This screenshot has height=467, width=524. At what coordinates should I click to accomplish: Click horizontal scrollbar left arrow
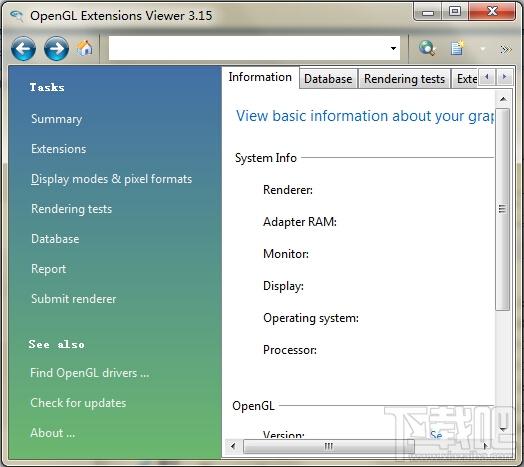pos(233,446)
